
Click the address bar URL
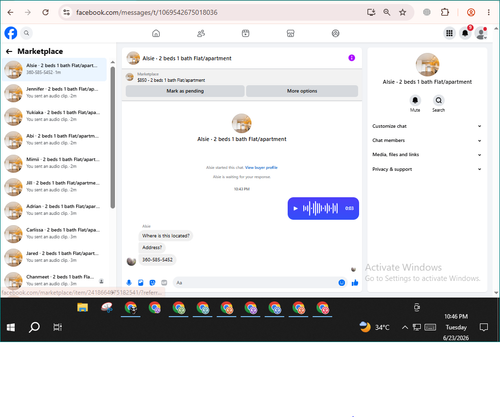pyautogui.click(x=147, y=12)
